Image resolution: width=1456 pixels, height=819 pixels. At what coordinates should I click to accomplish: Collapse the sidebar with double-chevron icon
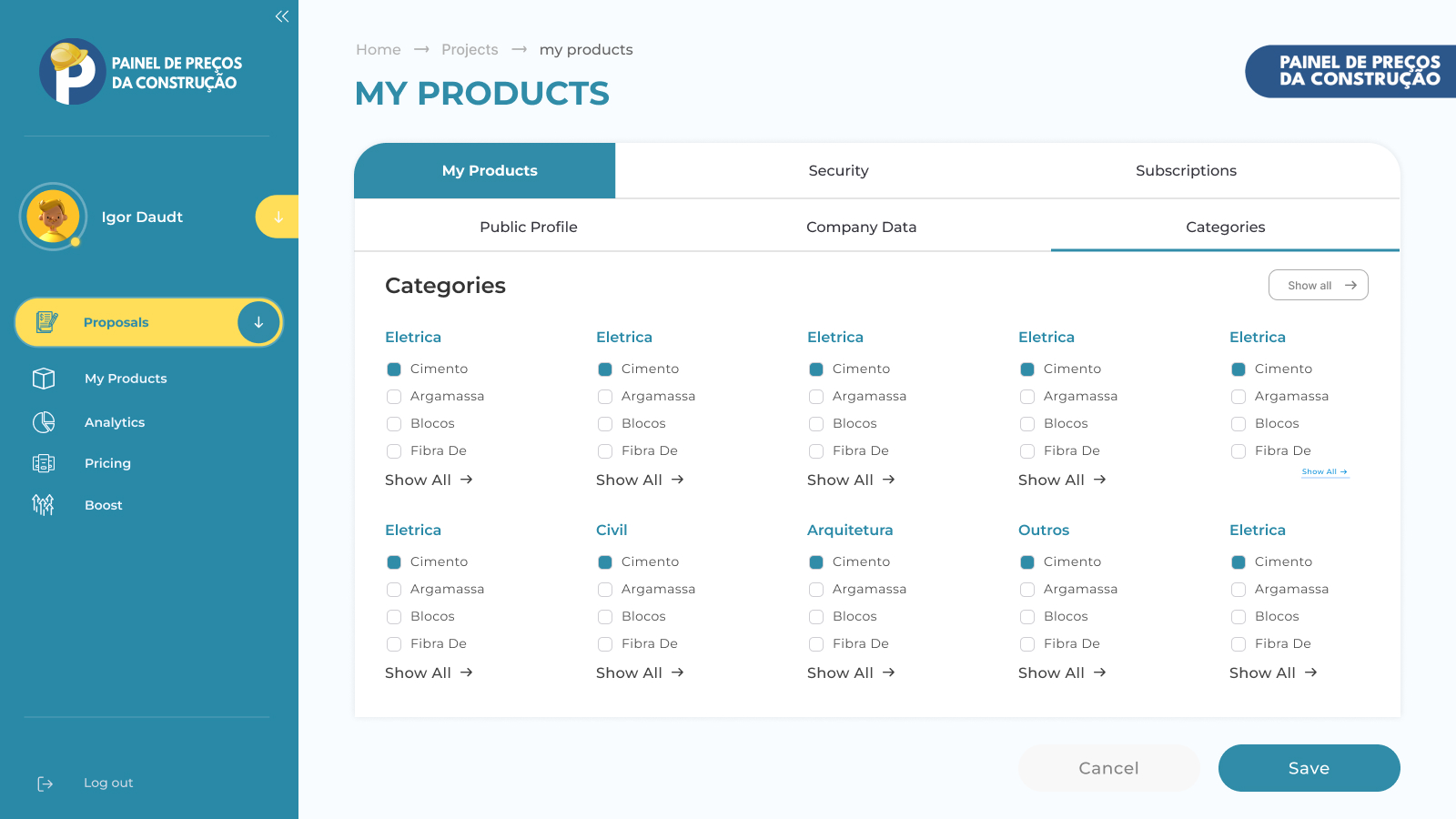point(282,16)
